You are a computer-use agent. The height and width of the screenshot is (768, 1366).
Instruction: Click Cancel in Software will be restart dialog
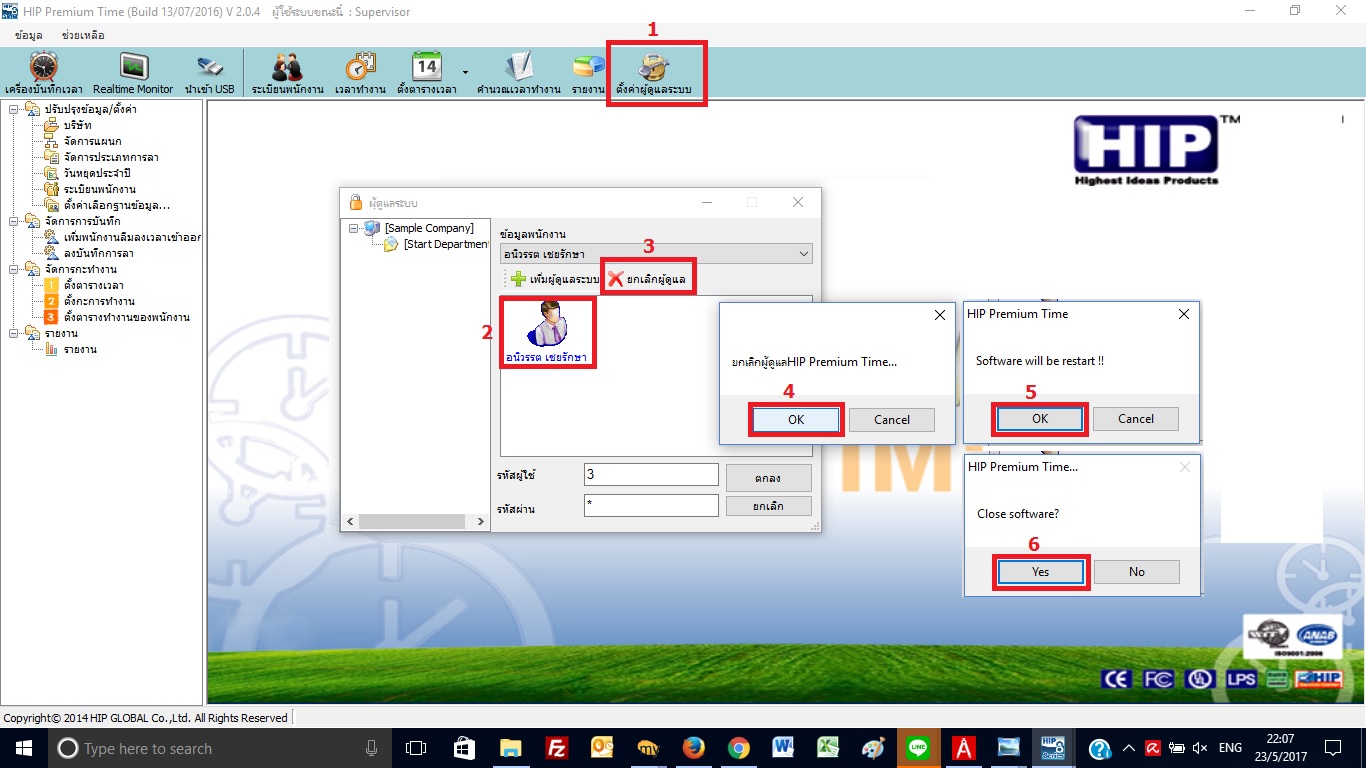point(1136,419)
